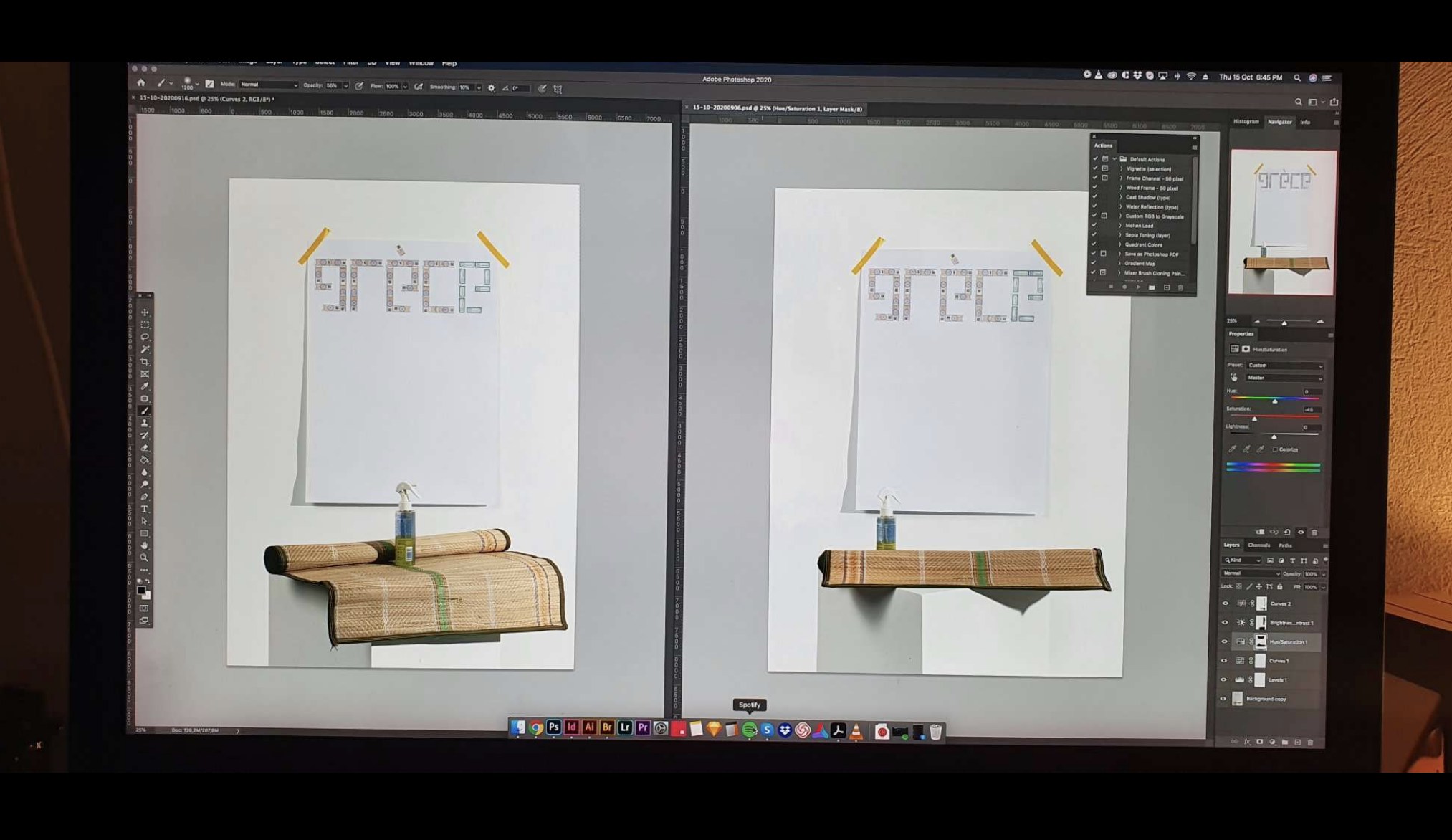The width and height of the screenshot is (1452, 840).
Task: Select the Hand tool
Action: tap(145, 545)
